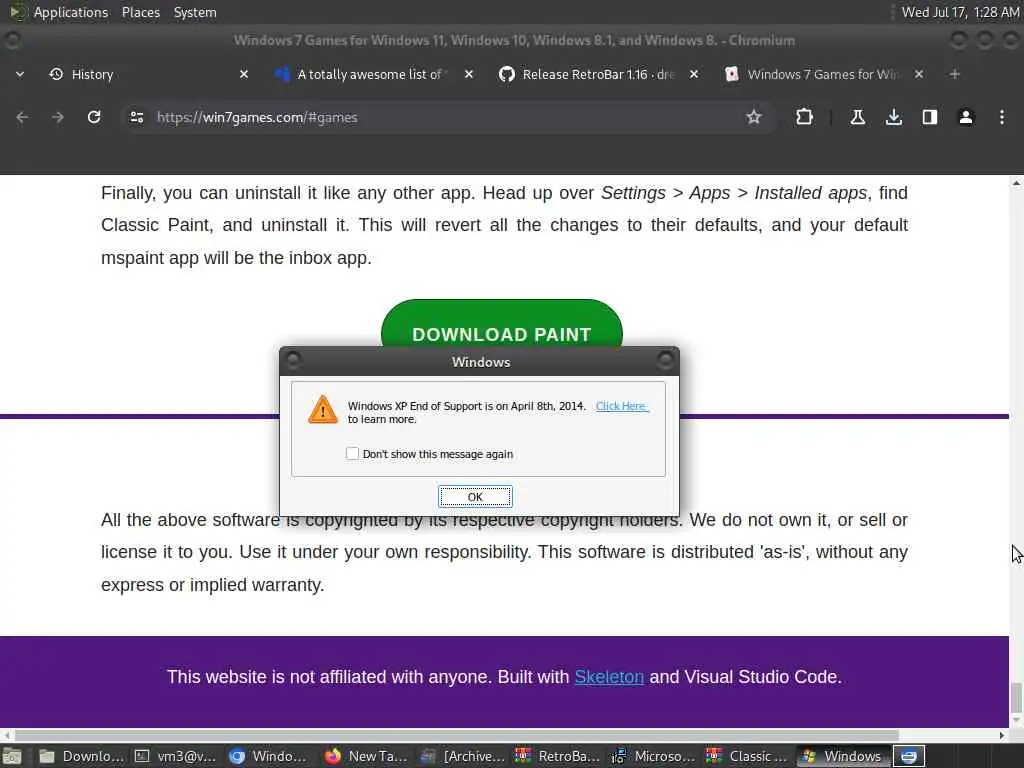Click the scroll-up arrow of the page
1024x768 pixels.
tap(1016, 184)
